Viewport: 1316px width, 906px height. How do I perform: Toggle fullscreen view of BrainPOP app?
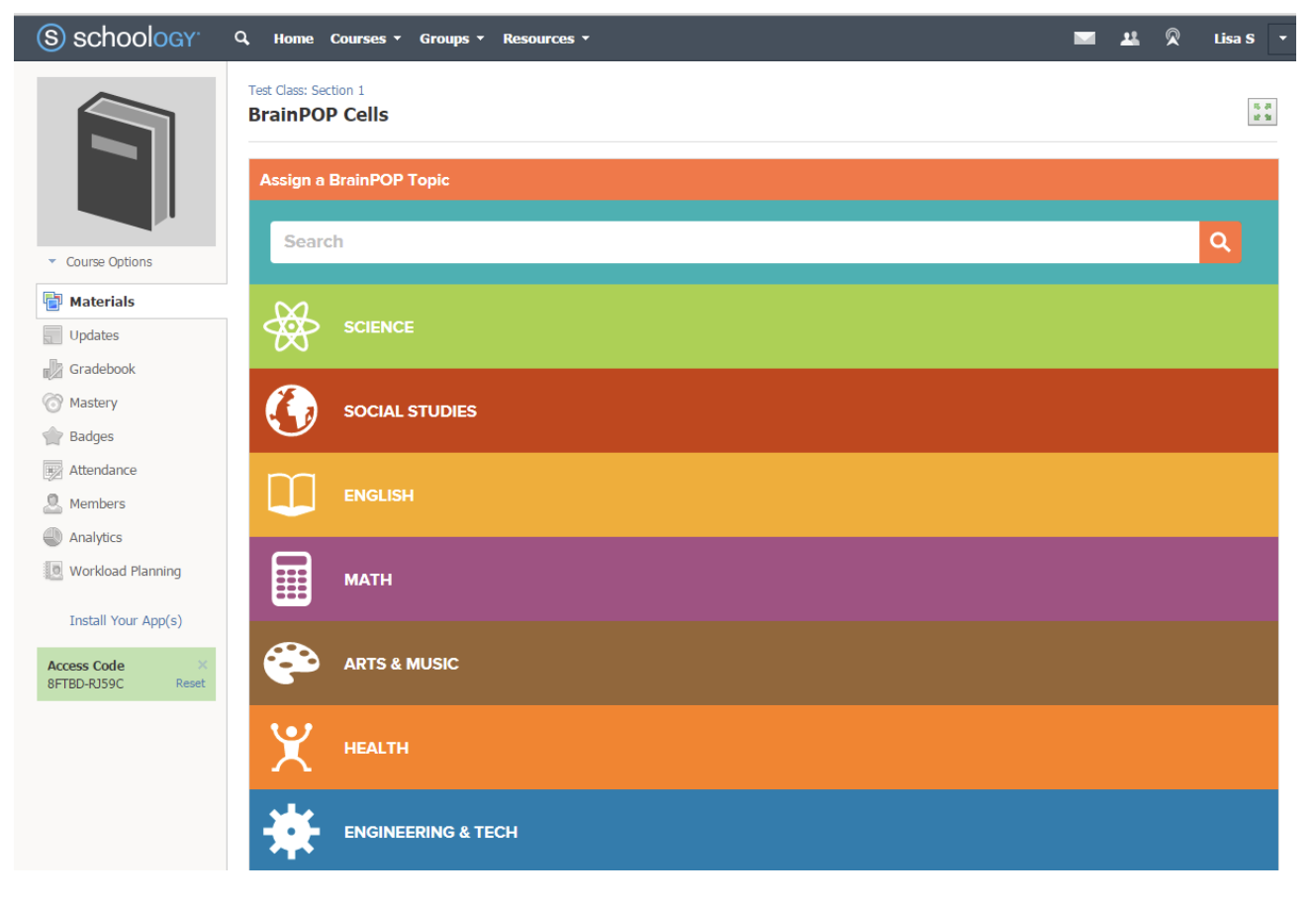(x=1262, y=112)
